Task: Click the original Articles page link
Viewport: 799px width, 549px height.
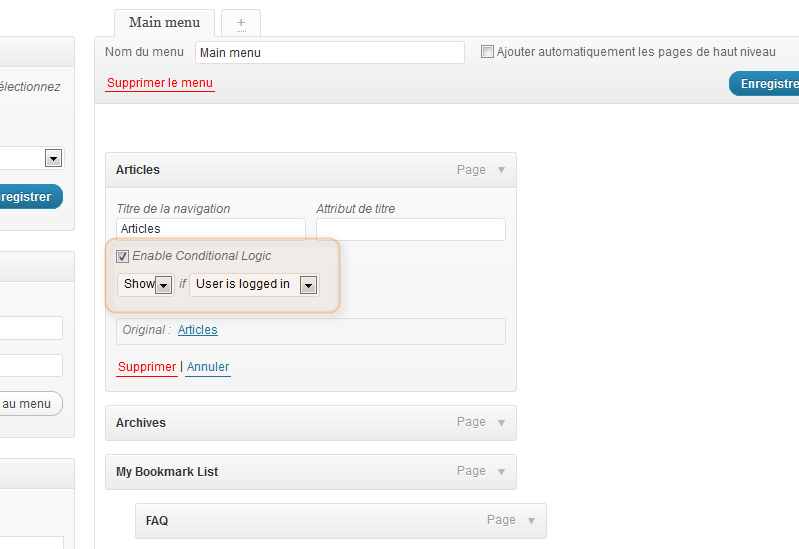Action: point(198,330)
